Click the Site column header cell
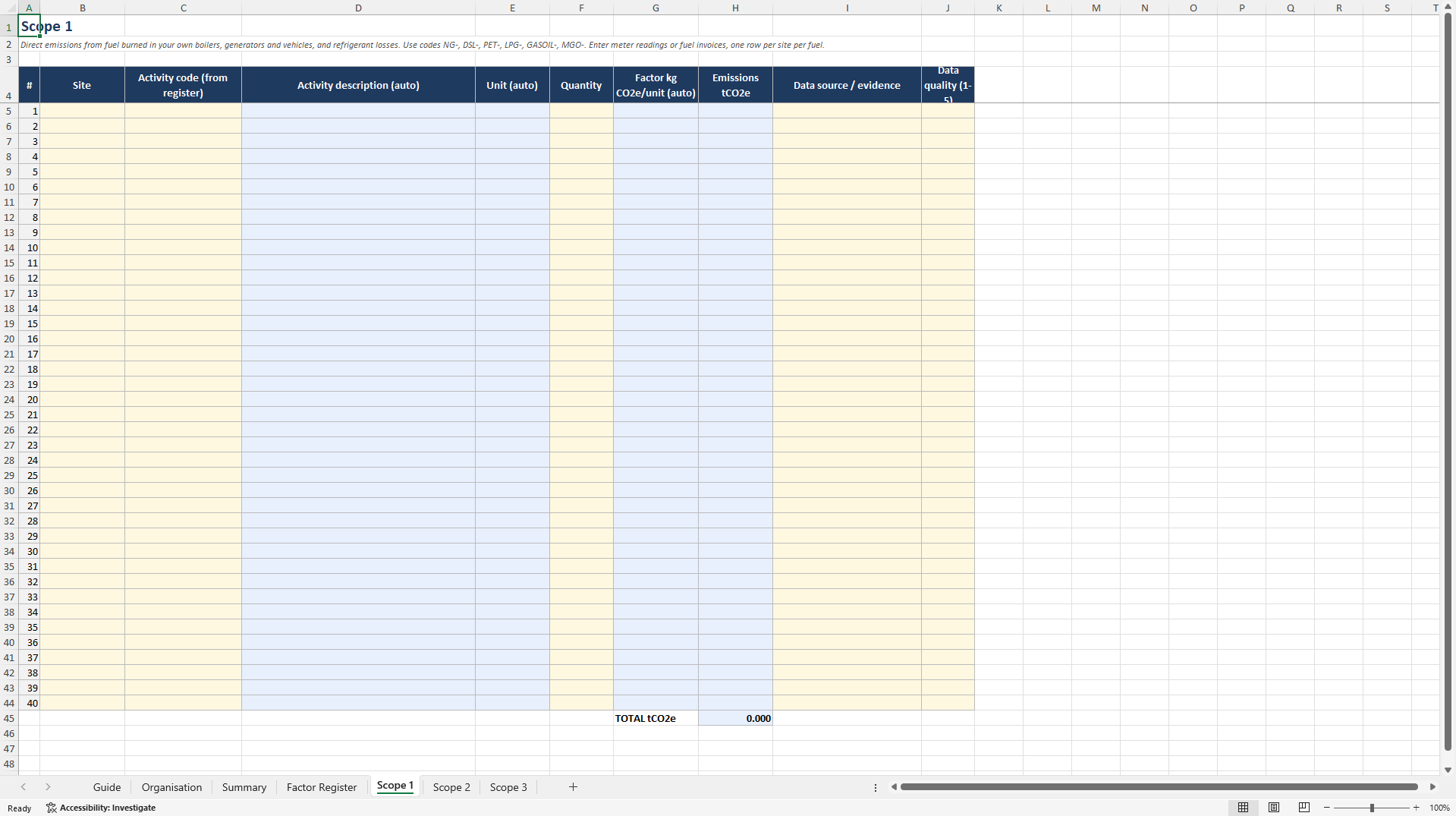The image size is (1456, 816). [x=82, y=85]
